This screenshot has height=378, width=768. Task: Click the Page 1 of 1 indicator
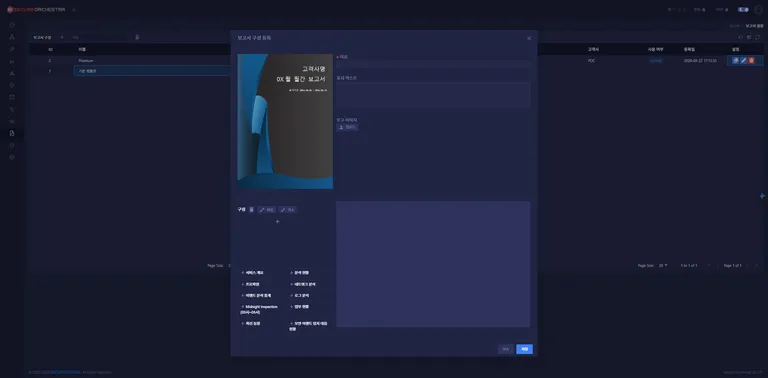733,265
